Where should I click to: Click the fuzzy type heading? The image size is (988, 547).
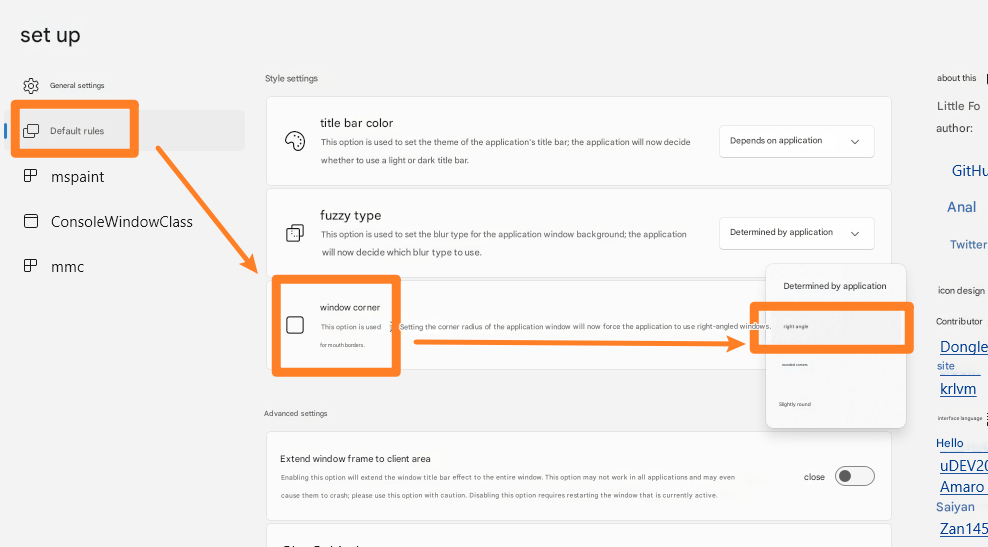pos(350,216)
